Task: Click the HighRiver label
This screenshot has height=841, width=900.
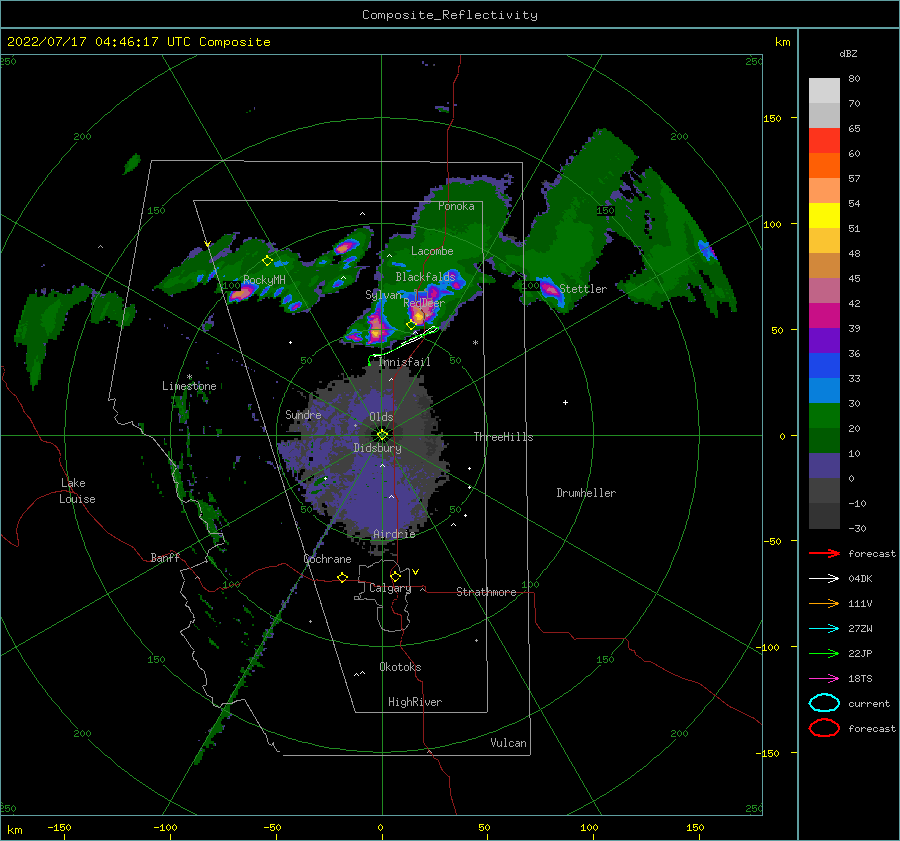Action: tap(415, 702)
